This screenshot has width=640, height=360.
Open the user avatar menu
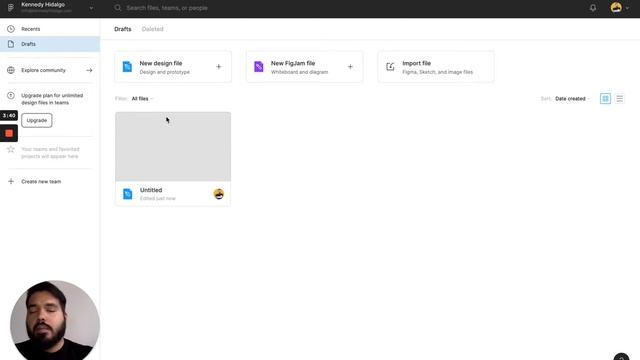pos(619,8)
